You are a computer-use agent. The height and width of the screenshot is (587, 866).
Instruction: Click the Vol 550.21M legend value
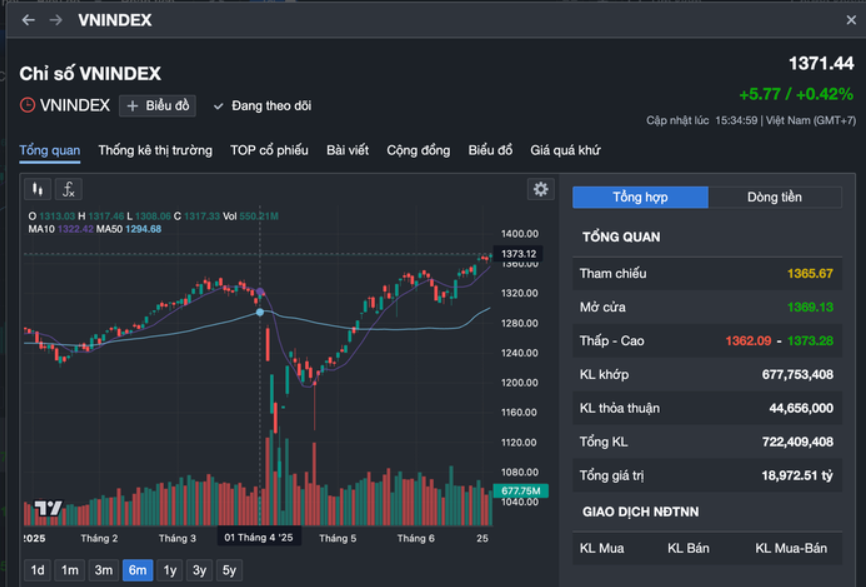(x=258, y=216)
